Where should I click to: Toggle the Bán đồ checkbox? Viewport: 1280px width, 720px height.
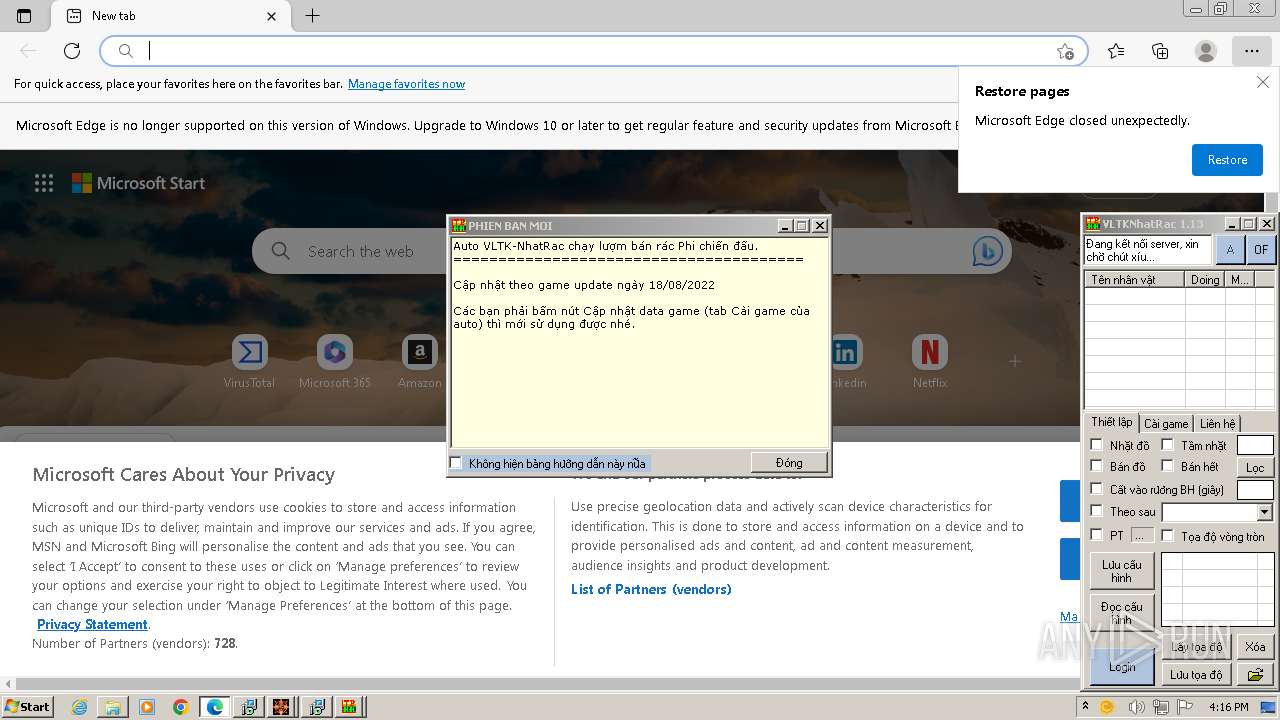click(x=1096, y=466)
